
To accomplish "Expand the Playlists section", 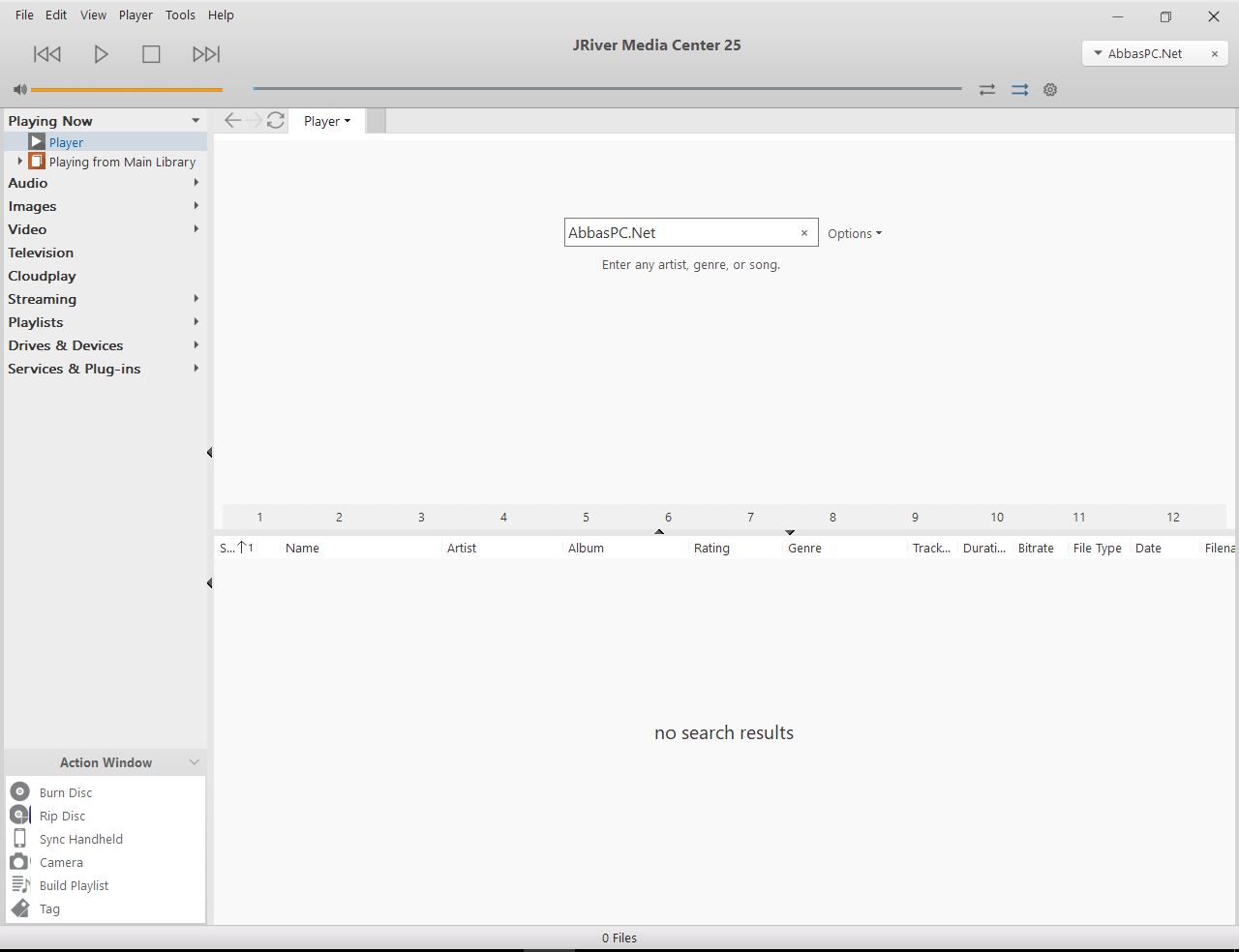I will (x=196, y=322).
